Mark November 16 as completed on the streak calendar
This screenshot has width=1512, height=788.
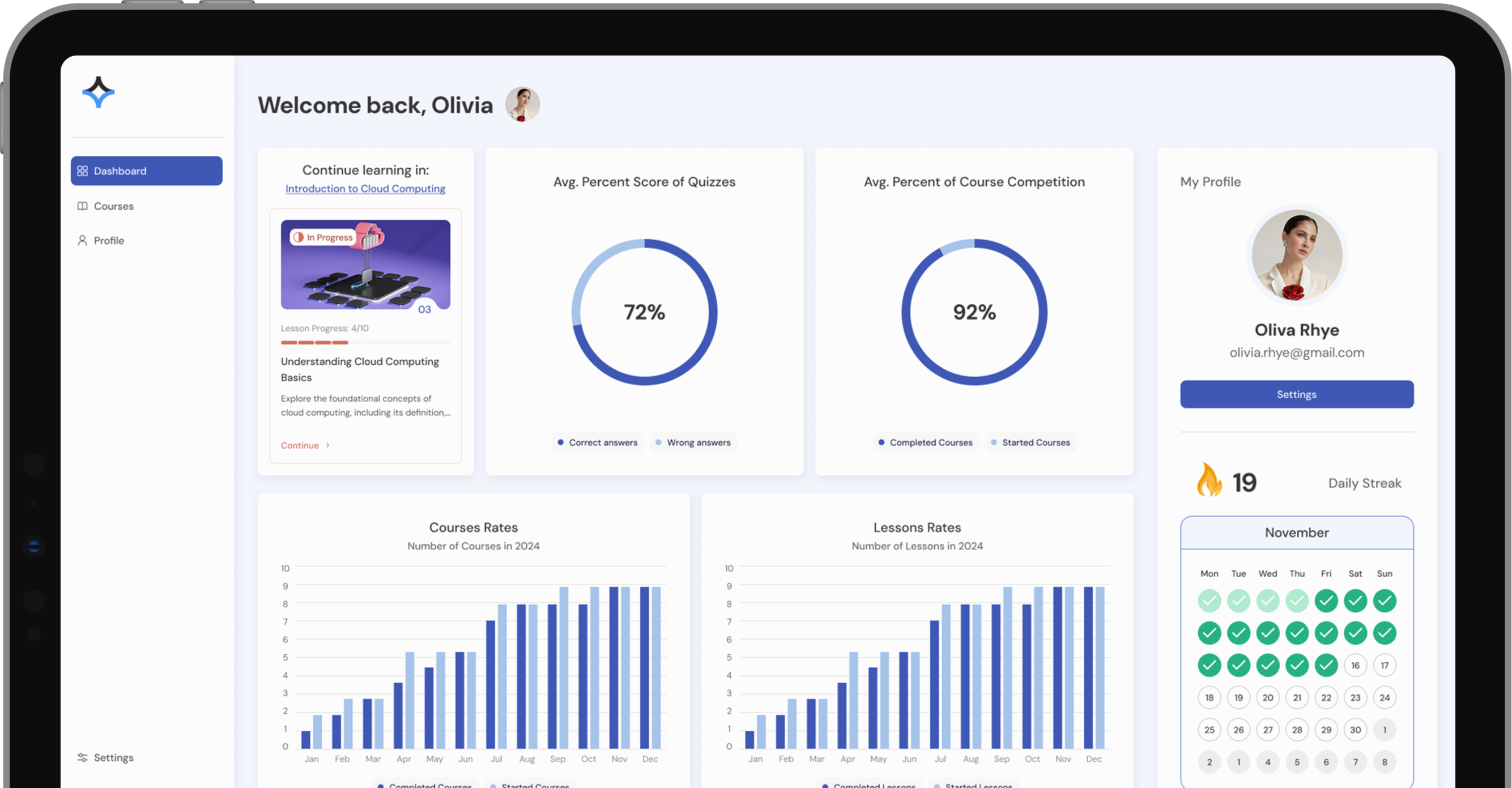tap(1356, 666)
